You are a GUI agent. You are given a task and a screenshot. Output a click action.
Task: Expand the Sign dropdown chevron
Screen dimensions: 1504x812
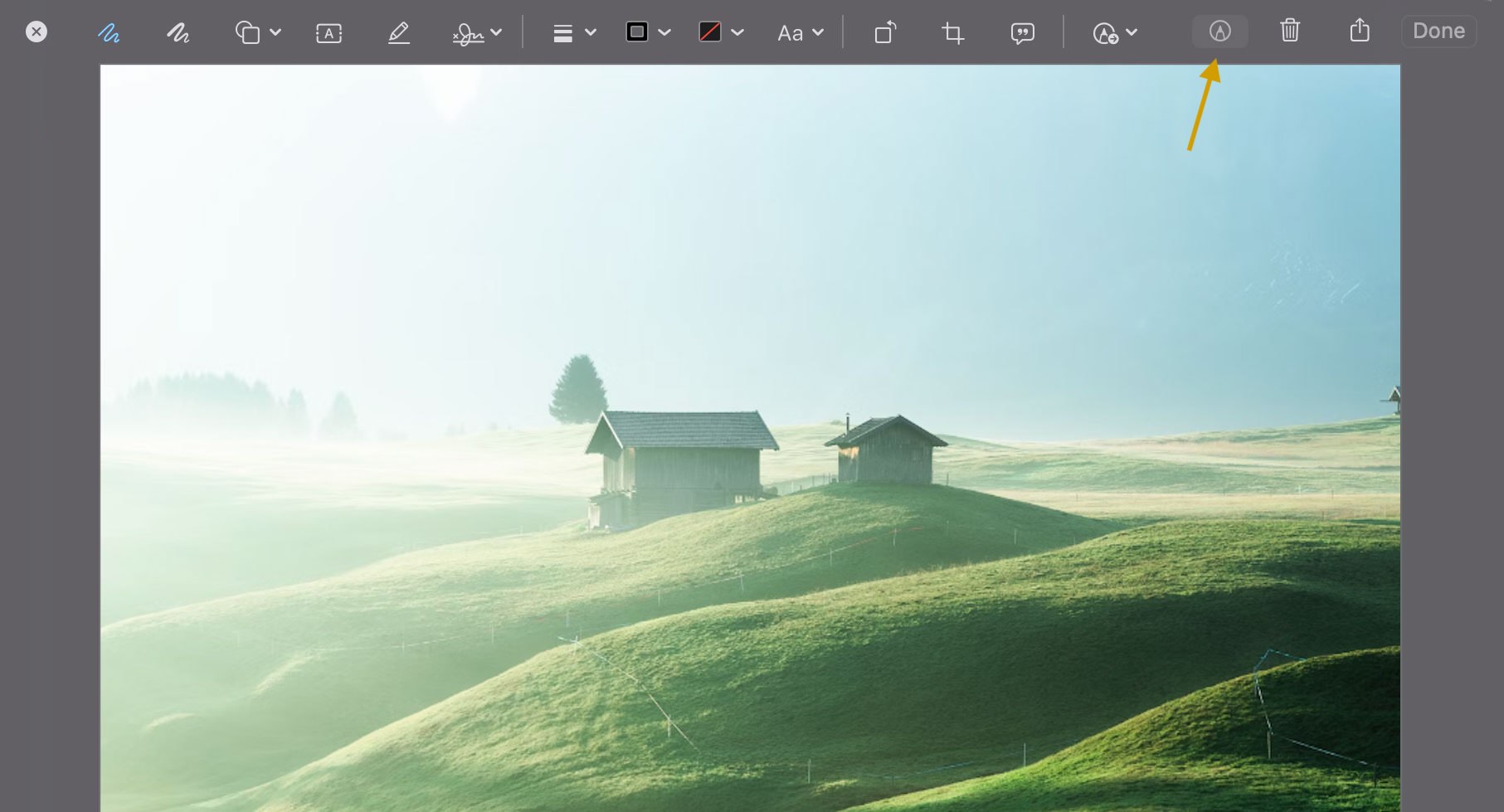(x=496, y=32)
